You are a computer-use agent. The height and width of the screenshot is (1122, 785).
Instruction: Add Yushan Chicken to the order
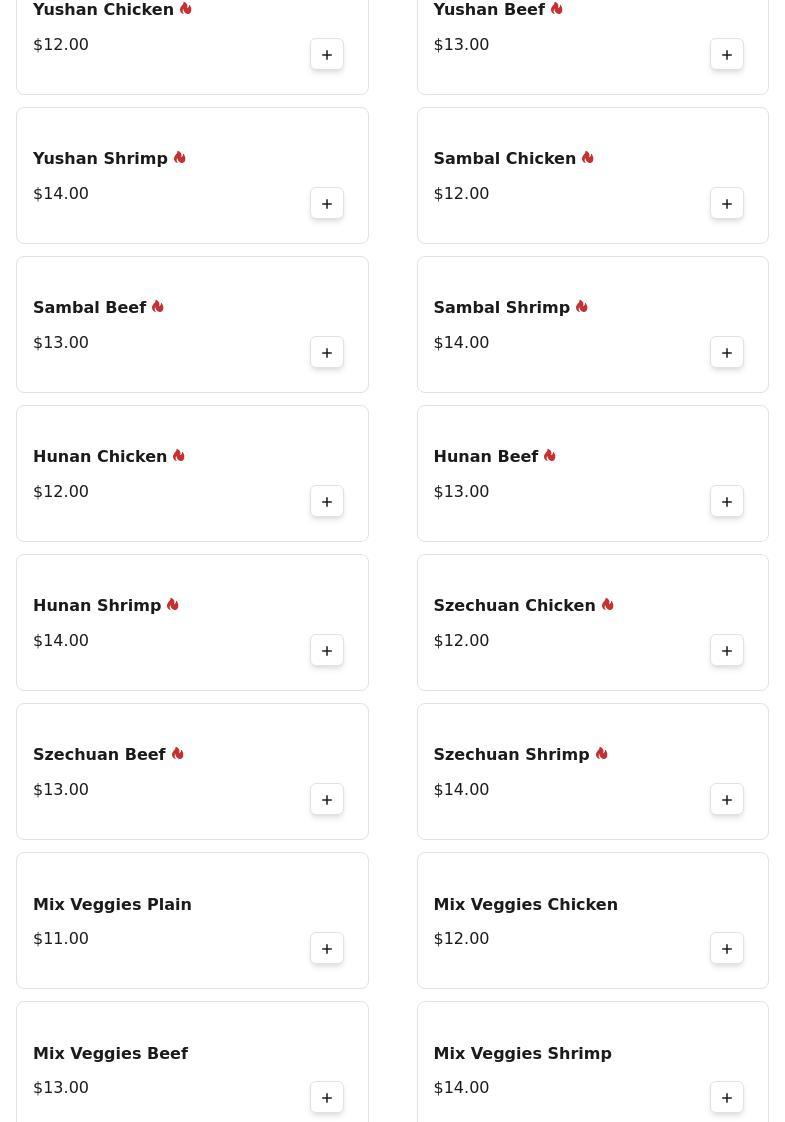click(x=327, y=55)
